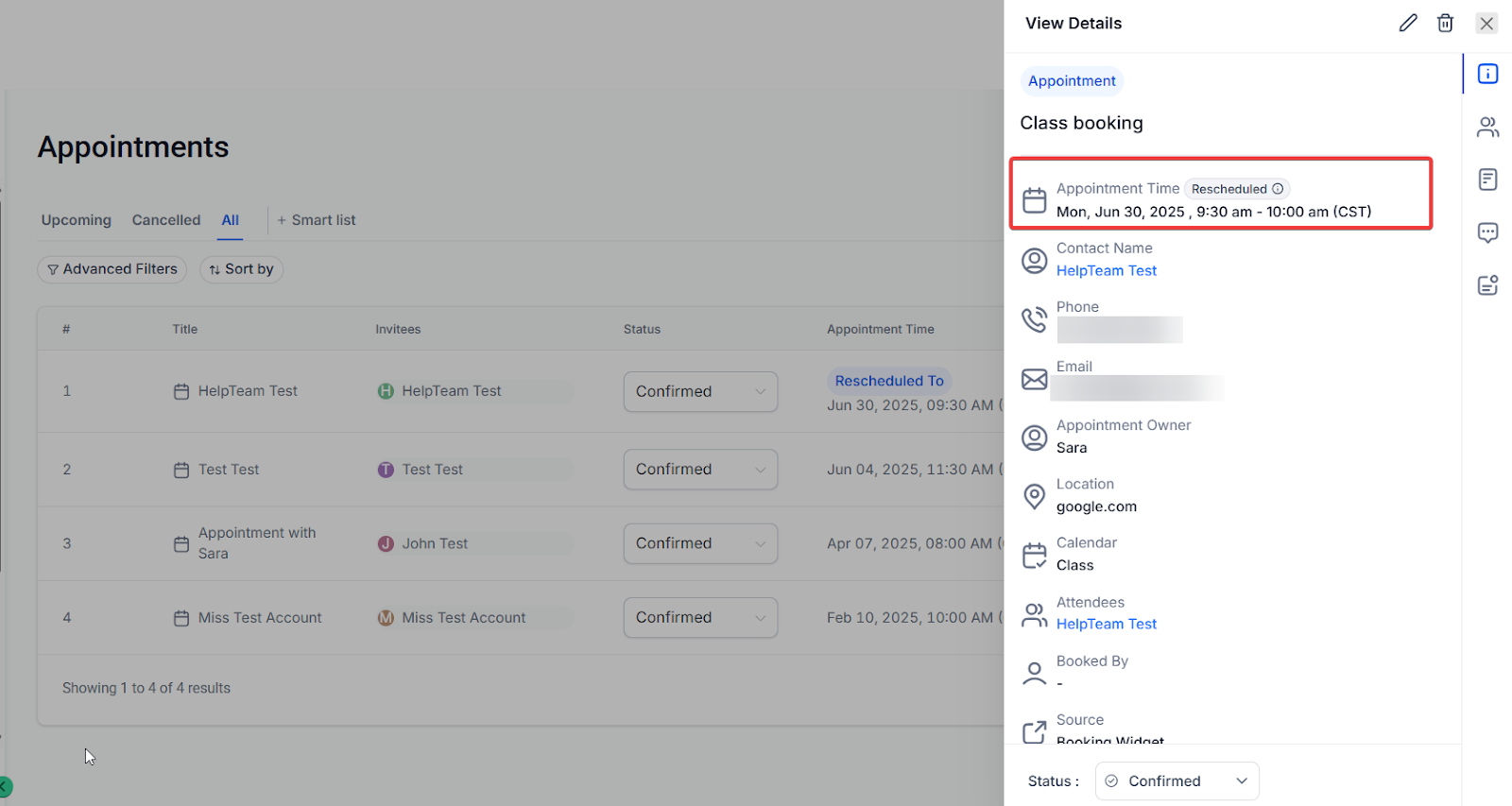Switch to the Upcoming tab

(x=76, y=220)
